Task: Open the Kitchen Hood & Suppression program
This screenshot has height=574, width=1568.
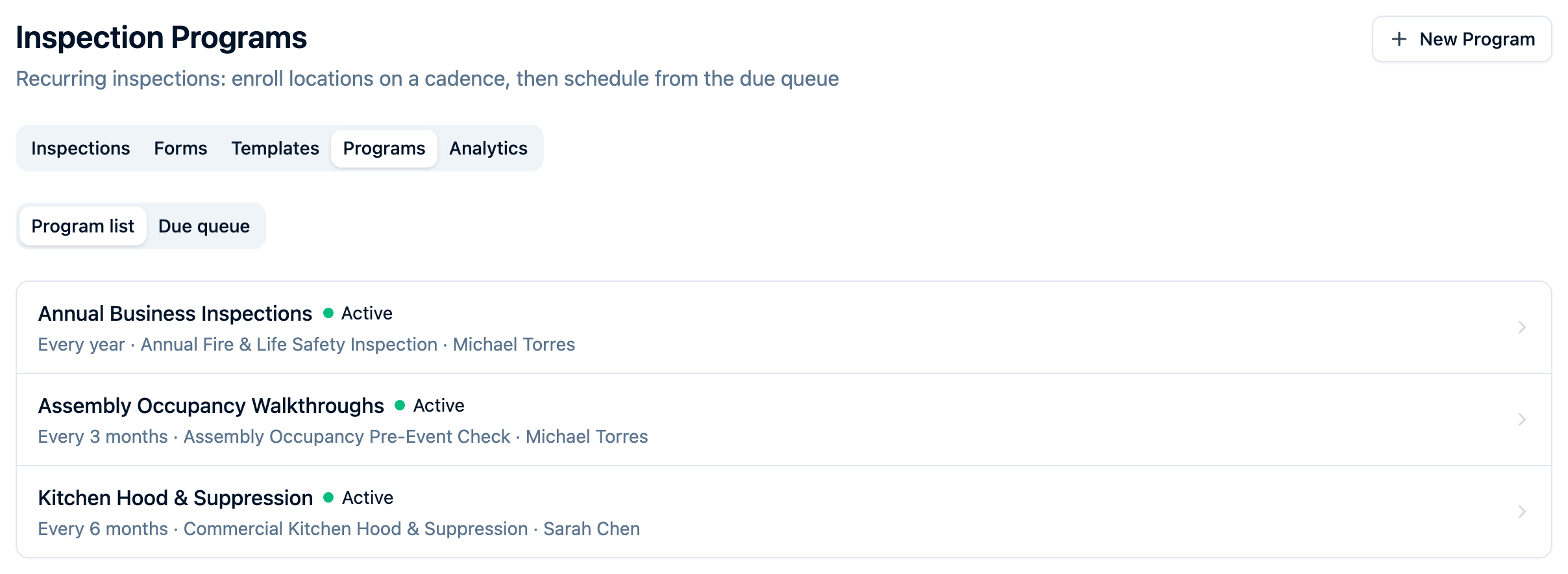Action: [784, 512]
